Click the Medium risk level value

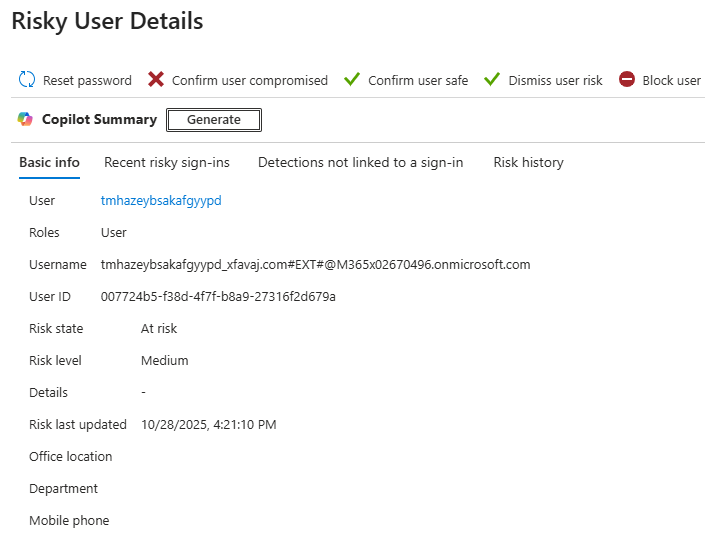coord(164,360)
